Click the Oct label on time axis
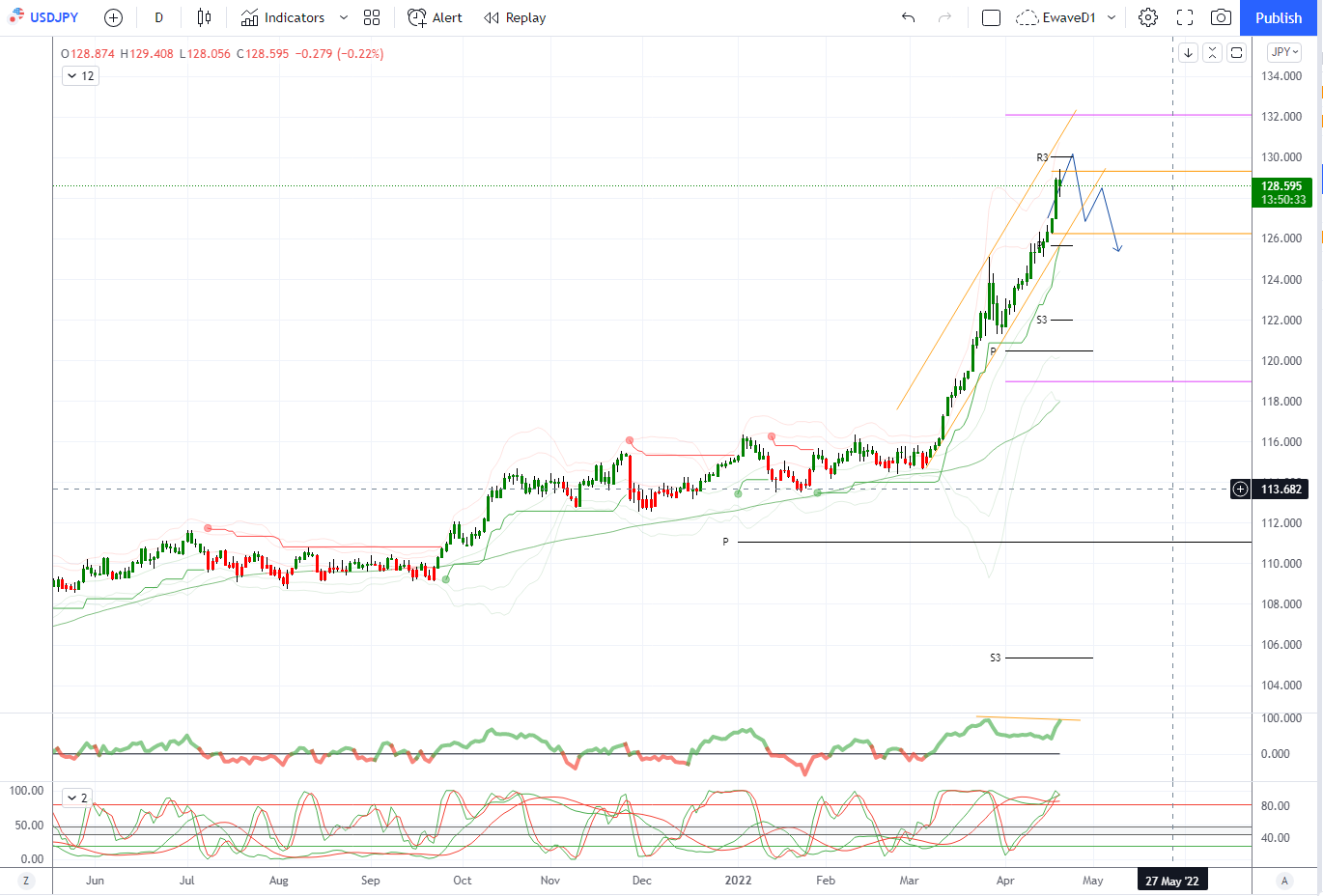The height and width of the screenshot is (896, 1323). (x=463, y=881)
